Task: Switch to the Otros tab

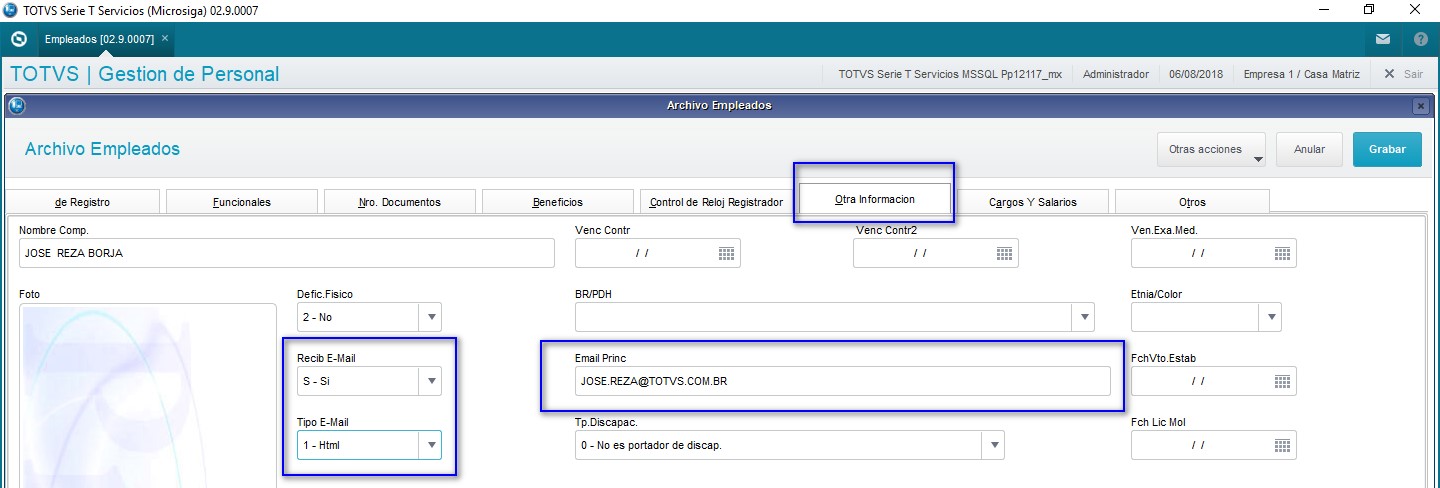Action: [1192, 201]
